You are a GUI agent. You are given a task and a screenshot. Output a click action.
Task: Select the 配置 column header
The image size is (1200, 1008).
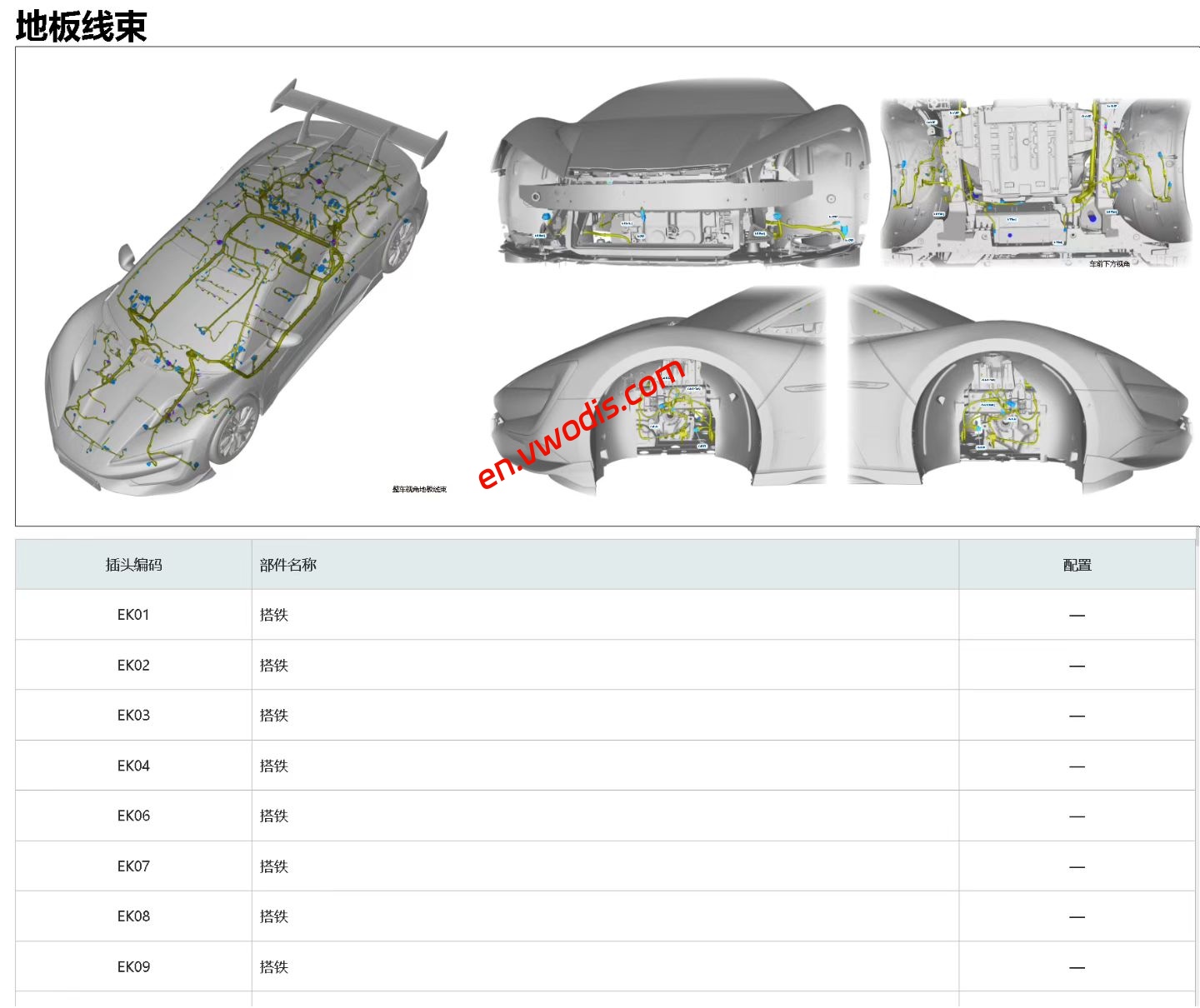(x=1076, y=564)
